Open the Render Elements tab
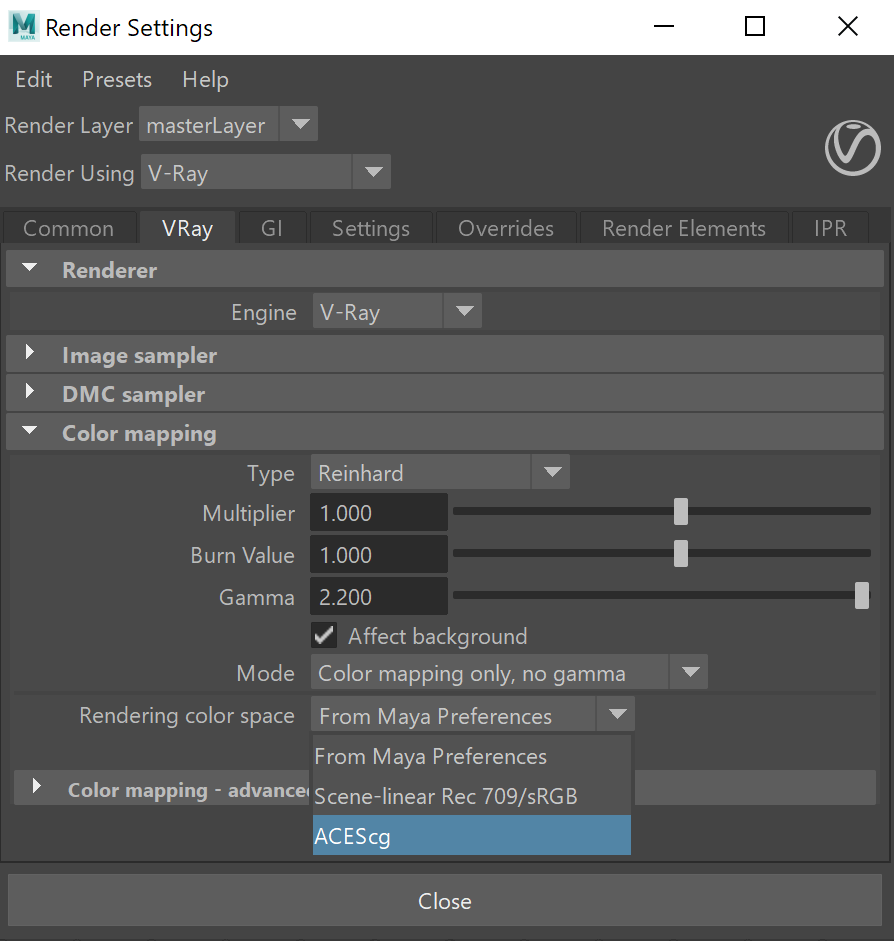Image resolution: width=894 pixels, height=941 pixels. 684,228
